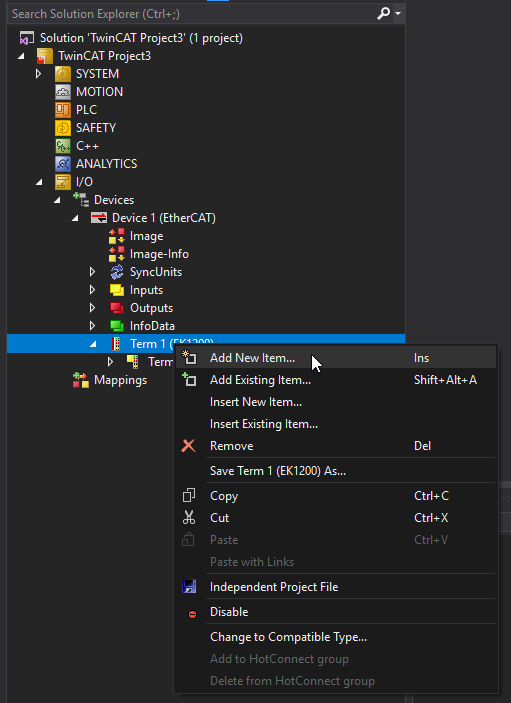This screenshot has height=703, width=511.
Task: Collapse the Device 1 (EtherCAT) node
Action: tap(75, 218)
